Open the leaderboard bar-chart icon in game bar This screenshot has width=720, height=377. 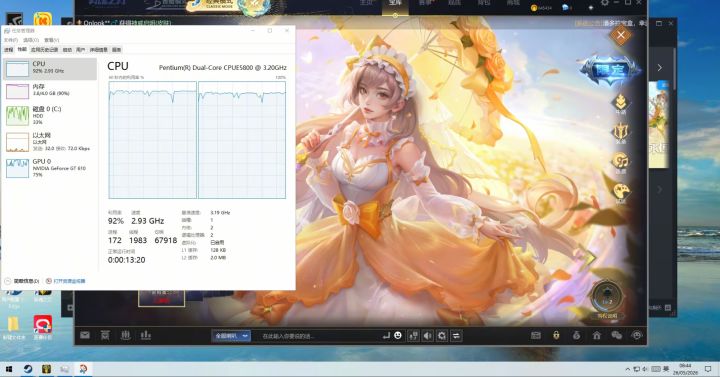click(146, 335)
